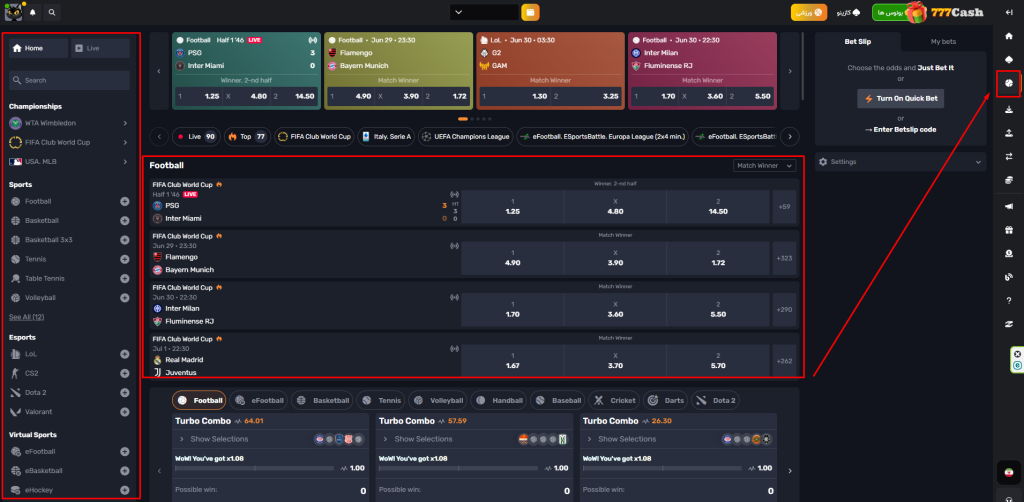Select the Home tab in the left sidebar
Image resolution: width=1024 pixels, height=502 pixels.
click(x=38, y=48)
